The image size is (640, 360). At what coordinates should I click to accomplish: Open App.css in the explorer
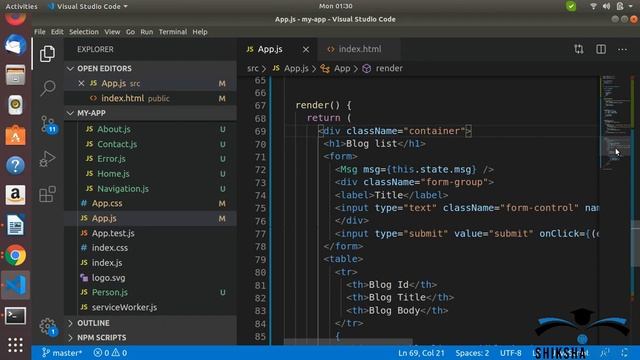[150, 203]
